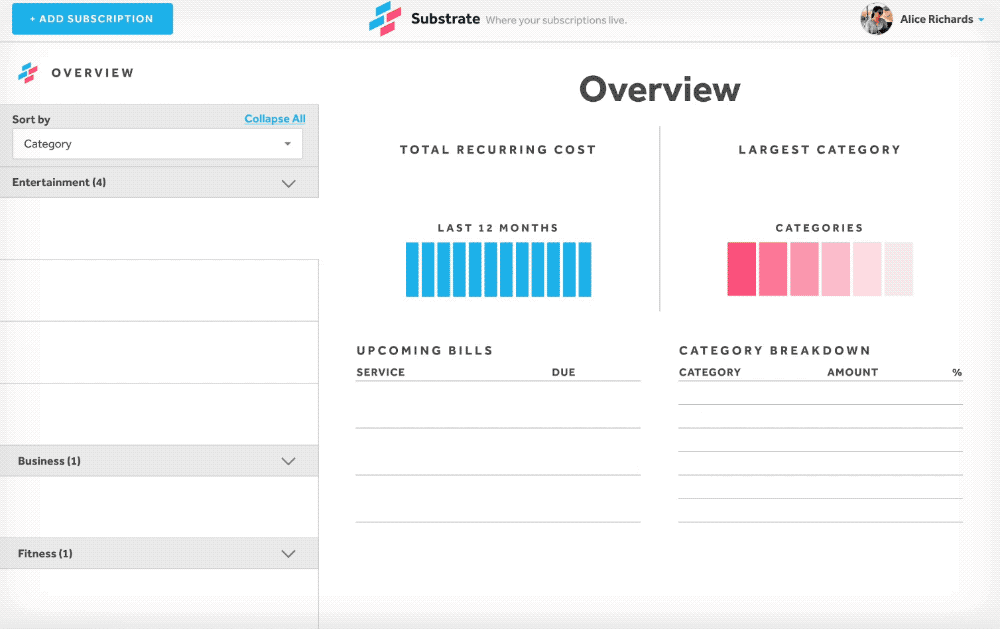Select the gray category swatch
Viewport: 1000px width, 629px height.
point(899,269)
